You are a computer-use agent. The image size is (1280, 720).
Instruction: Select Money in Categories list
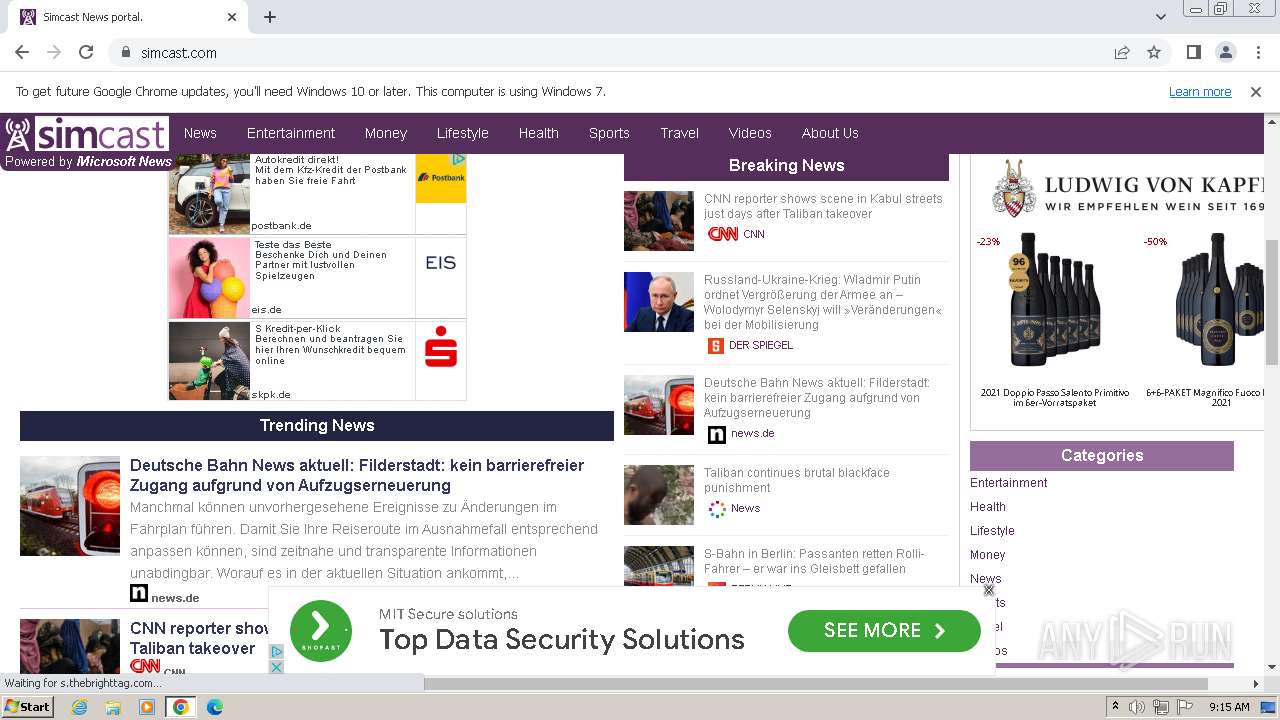pos(988,555)
